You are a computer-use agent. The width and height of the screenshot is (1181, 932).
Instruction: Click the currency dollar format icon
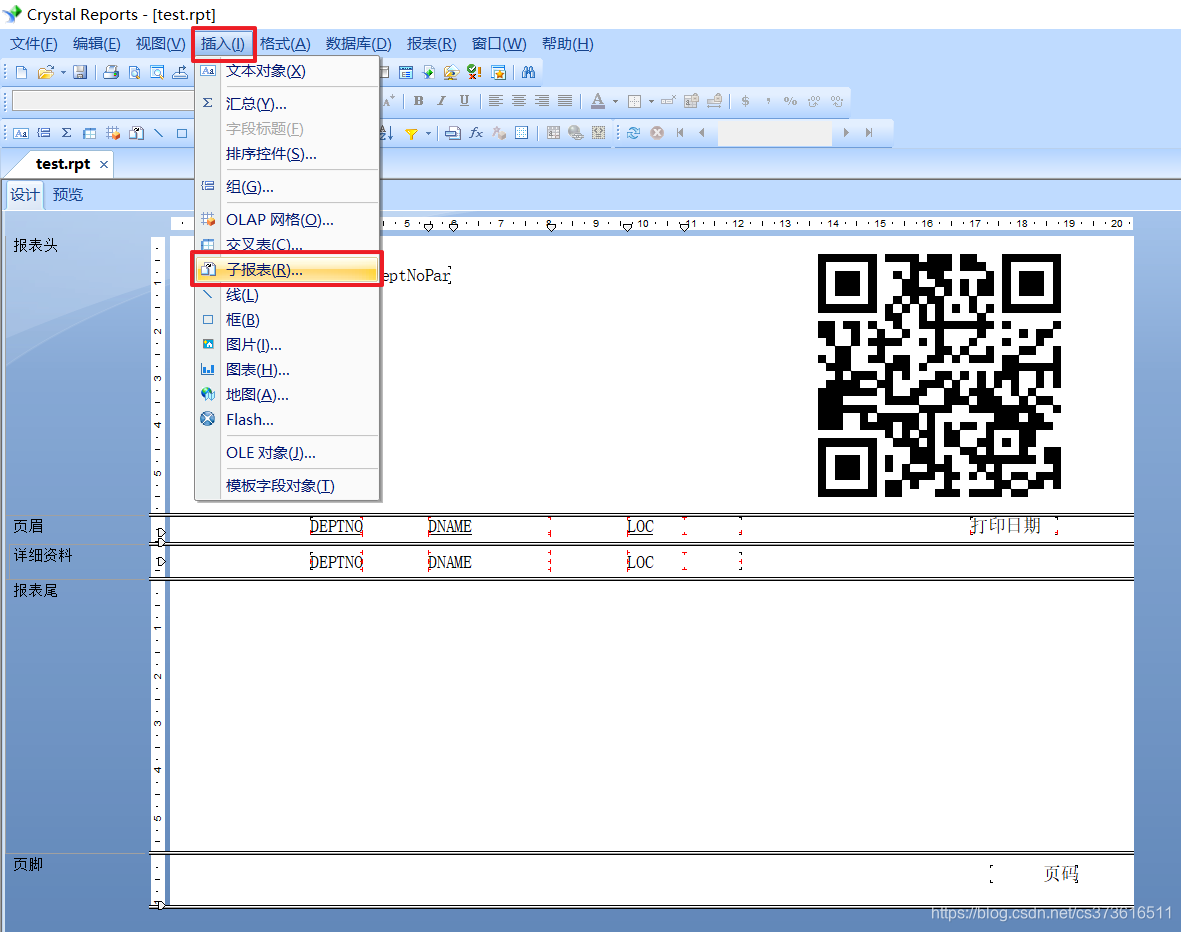745,101
